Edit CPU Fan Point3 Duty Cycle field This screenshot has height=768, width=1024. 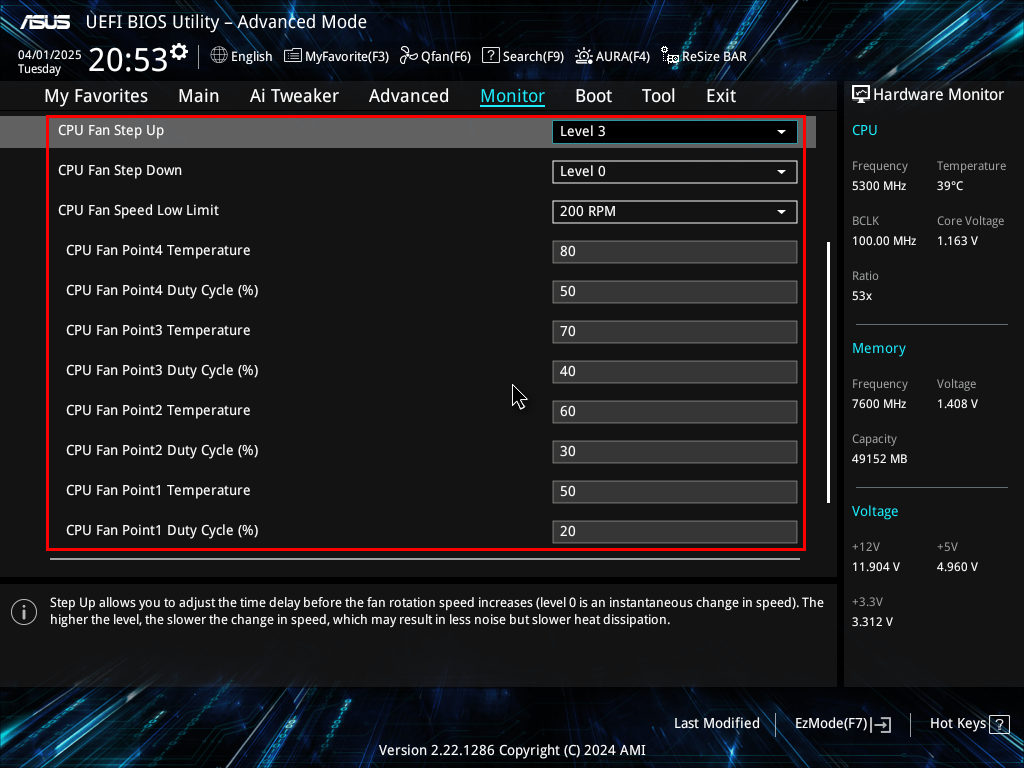click(675, 372)
